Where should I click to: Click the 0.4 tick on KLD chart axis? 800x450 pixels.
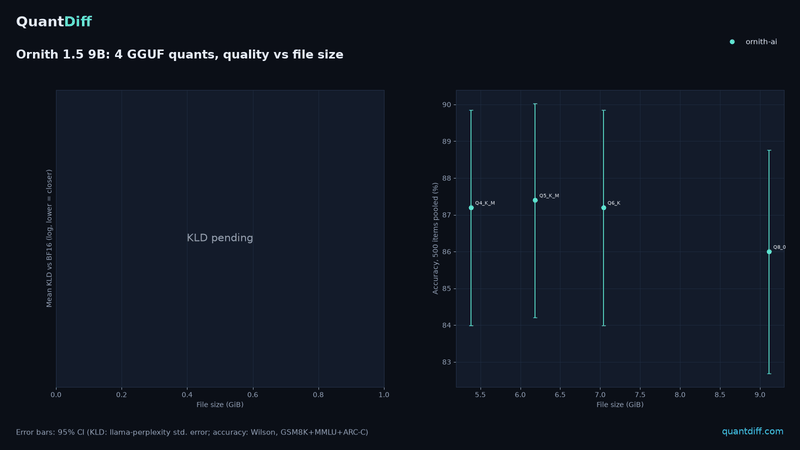click(187, 394)
